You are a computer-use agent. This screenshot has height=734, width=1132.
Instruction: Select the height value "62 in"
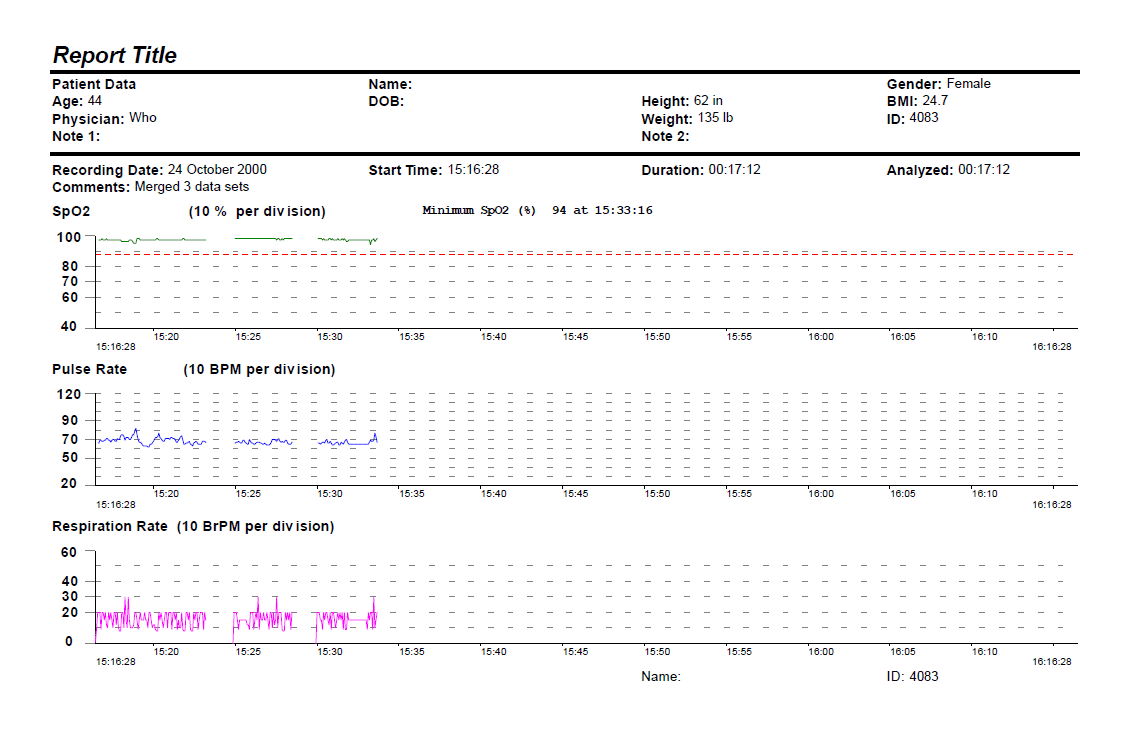(x=708, y=101)
